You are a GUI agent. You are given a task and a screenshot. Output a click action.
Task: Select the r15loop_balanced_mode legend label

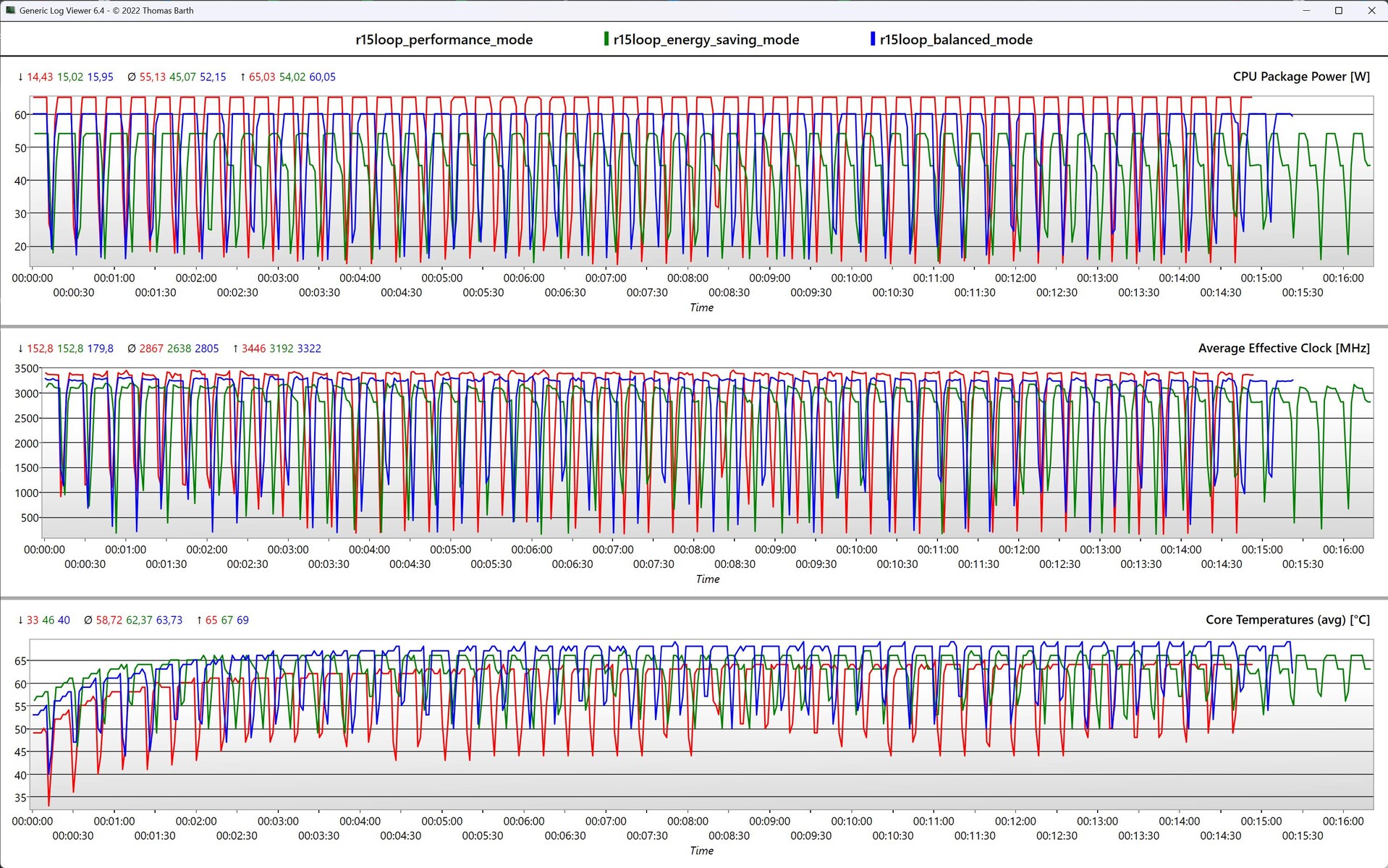956,40
